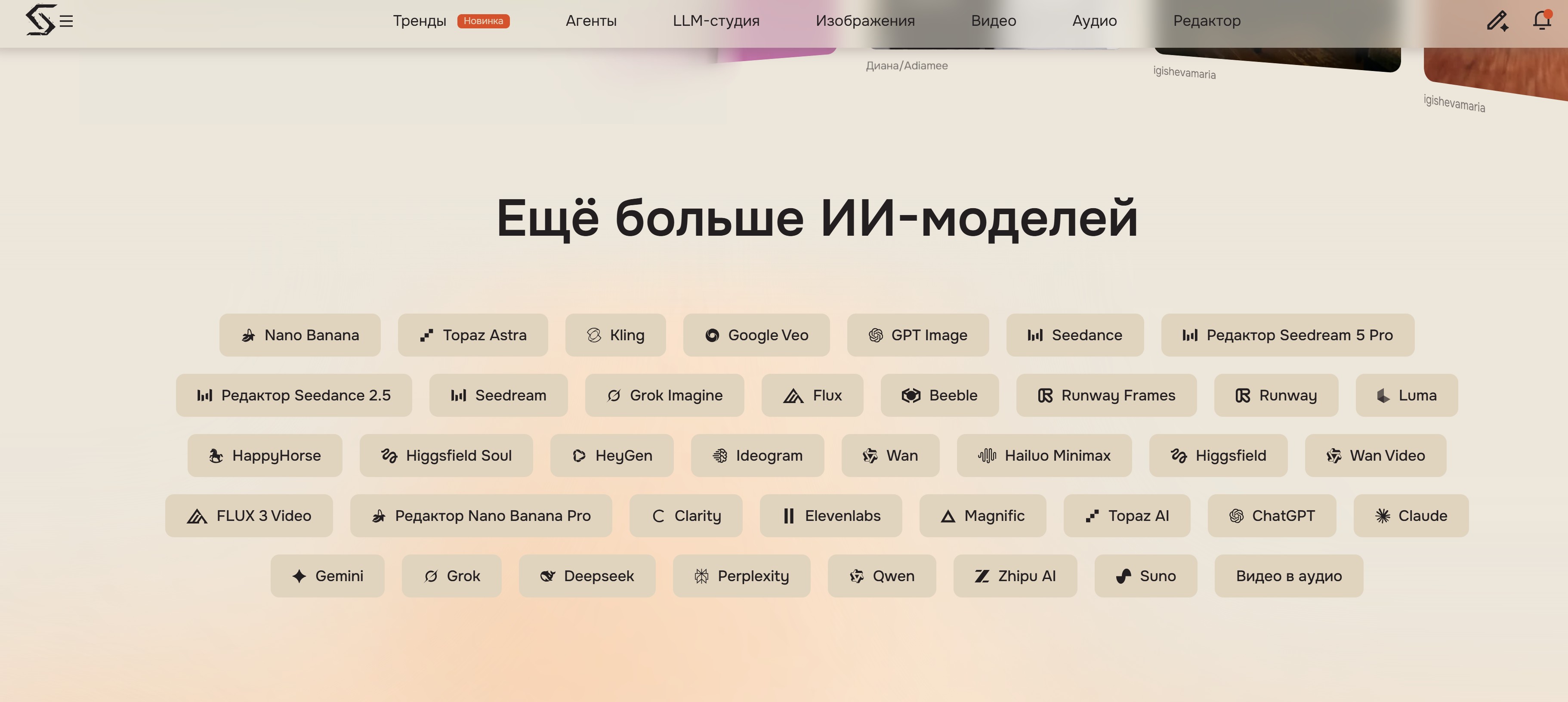Click the Deepseek whale icon
1568x702 pixels.
coord(547,576)
